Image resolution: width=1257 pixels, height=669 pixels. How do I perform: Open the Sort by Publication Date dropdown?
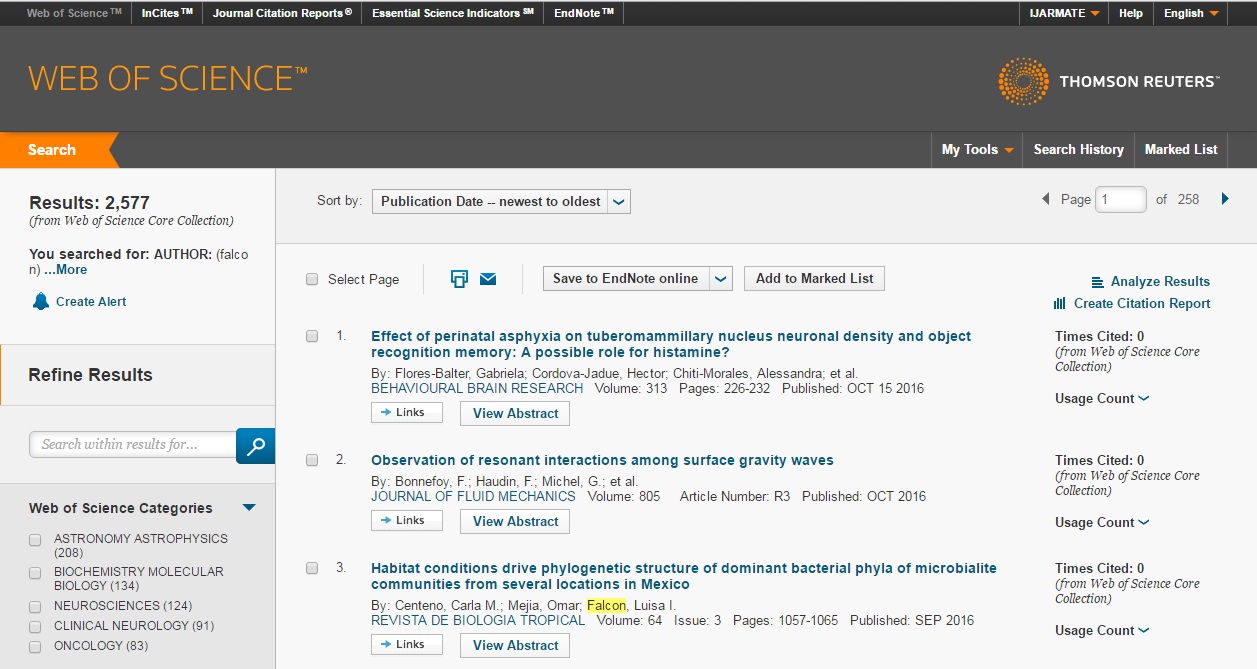[x=501, y=201]
